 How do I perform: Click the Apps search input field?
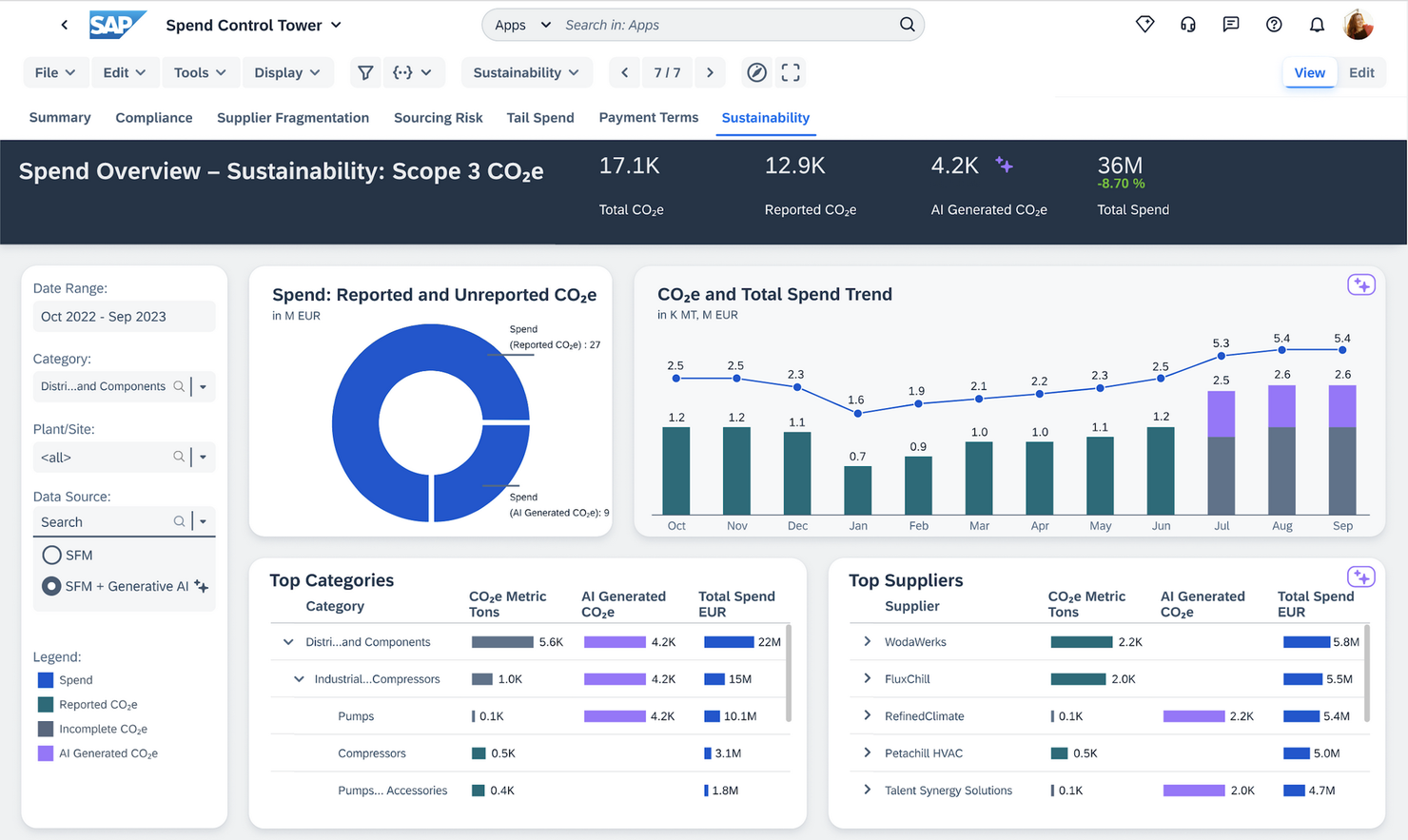coord(723,25)
